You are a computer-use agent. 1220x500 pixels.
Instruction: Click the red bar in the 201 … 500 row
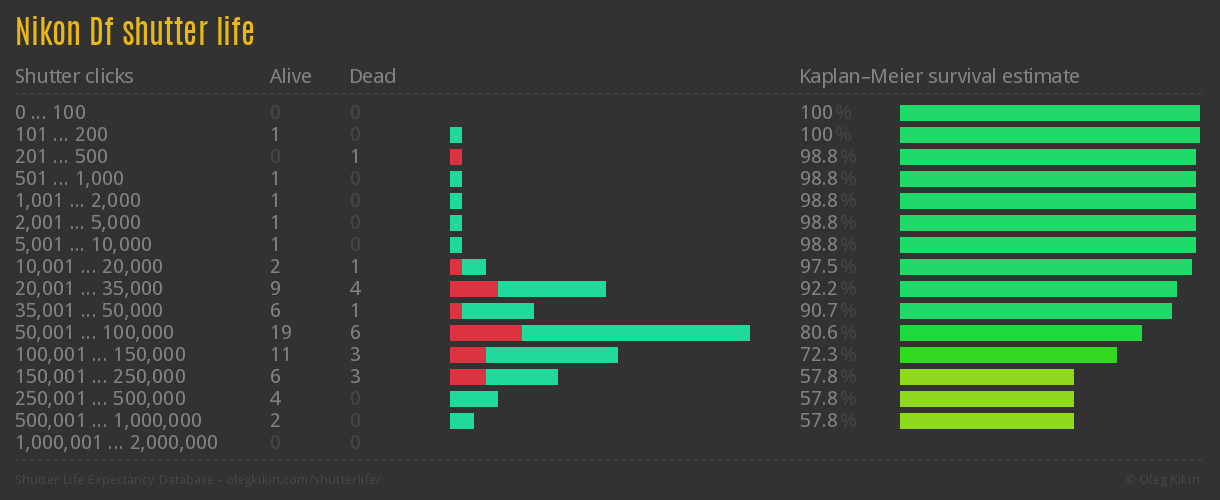pos(456,157)
